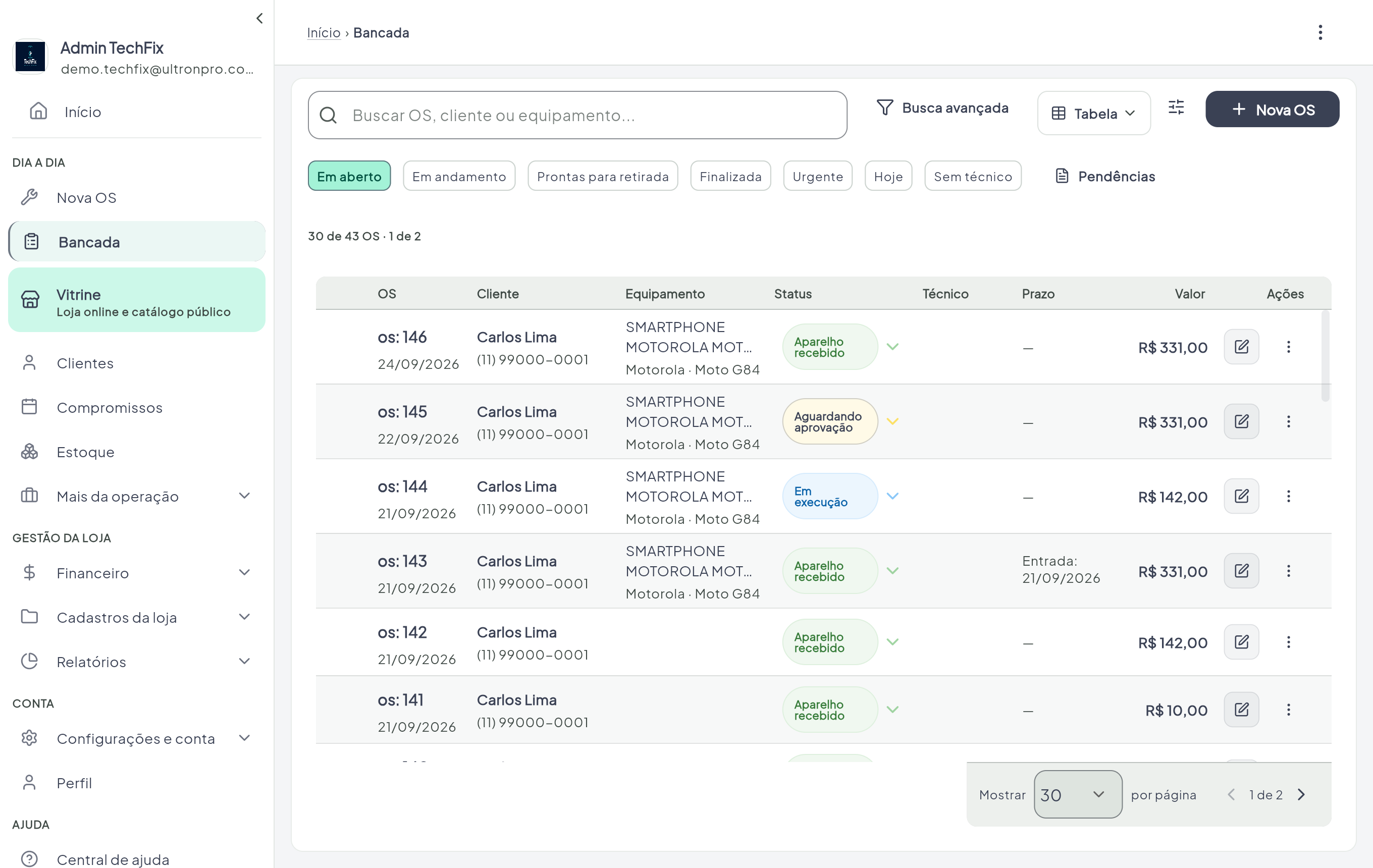Focus the Buscar OS search field
This screenshot has height=868, width=1373.
pos(577,115)
